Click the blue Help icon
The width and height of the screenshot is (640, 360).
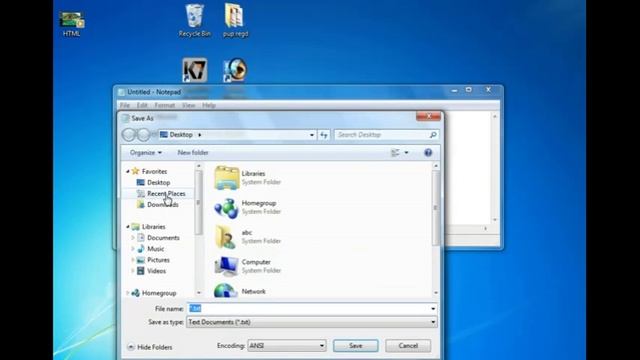428,153
